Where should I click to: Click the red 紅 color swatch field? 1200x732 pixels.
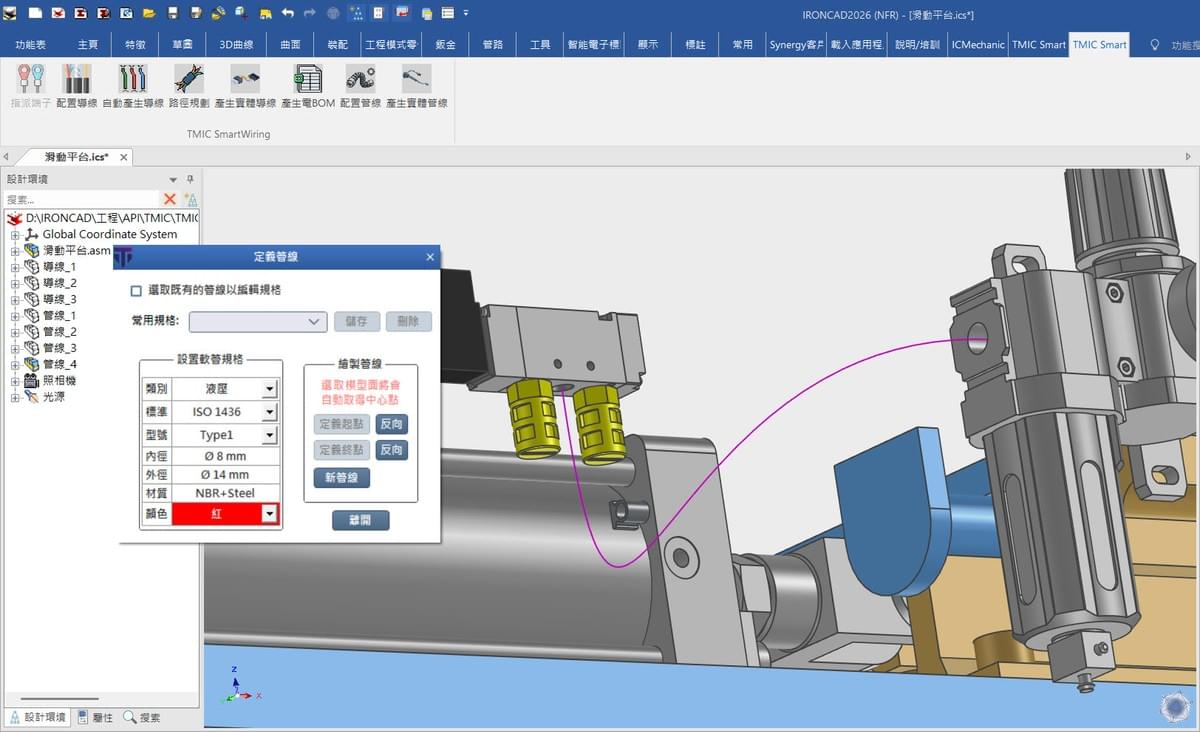pyautogui.click(x=216, y=513)
